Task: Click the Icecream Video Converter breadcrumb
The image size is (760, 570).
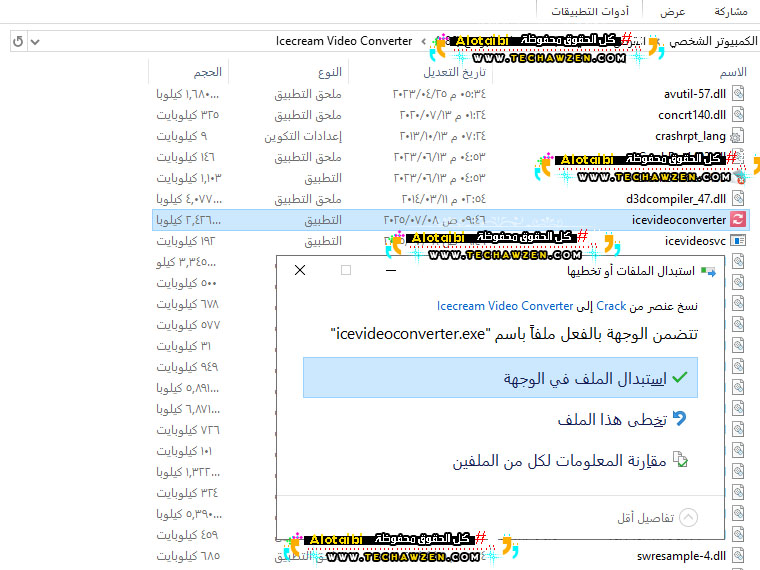Action: point(344,41)
